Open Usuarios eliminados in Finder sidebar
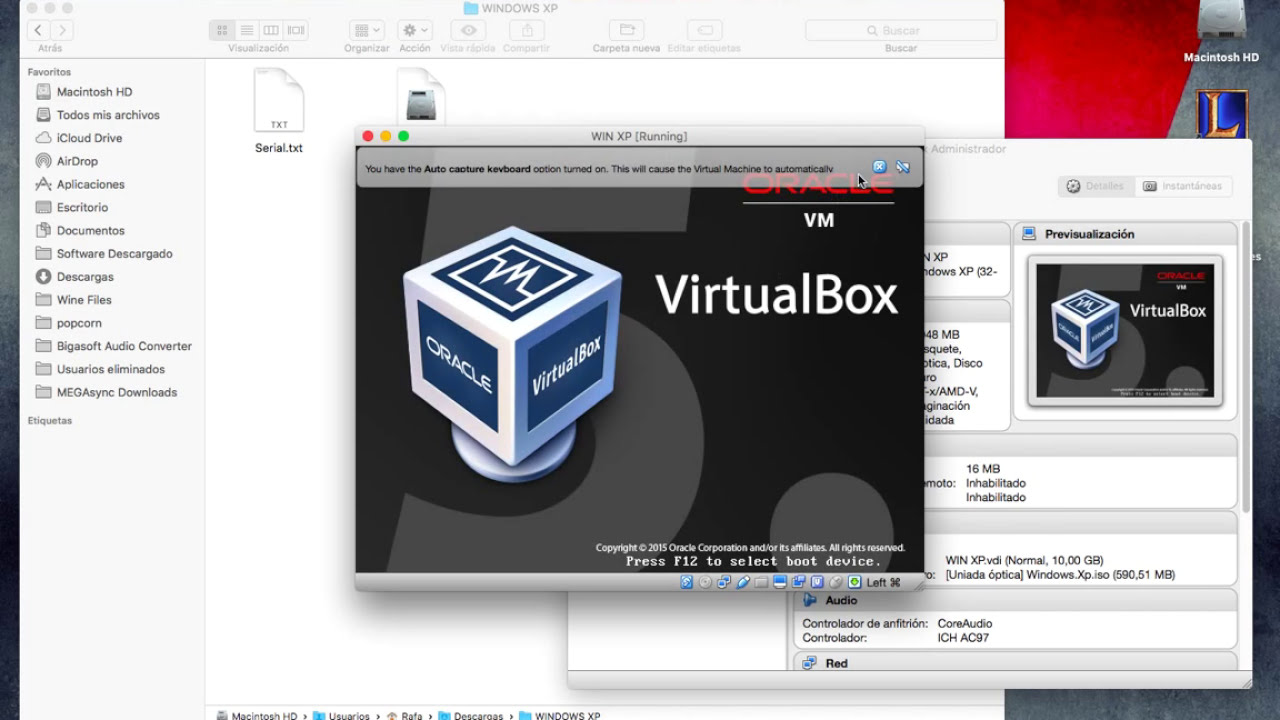The image size is (1280, 720). click(x=110, y=369)
